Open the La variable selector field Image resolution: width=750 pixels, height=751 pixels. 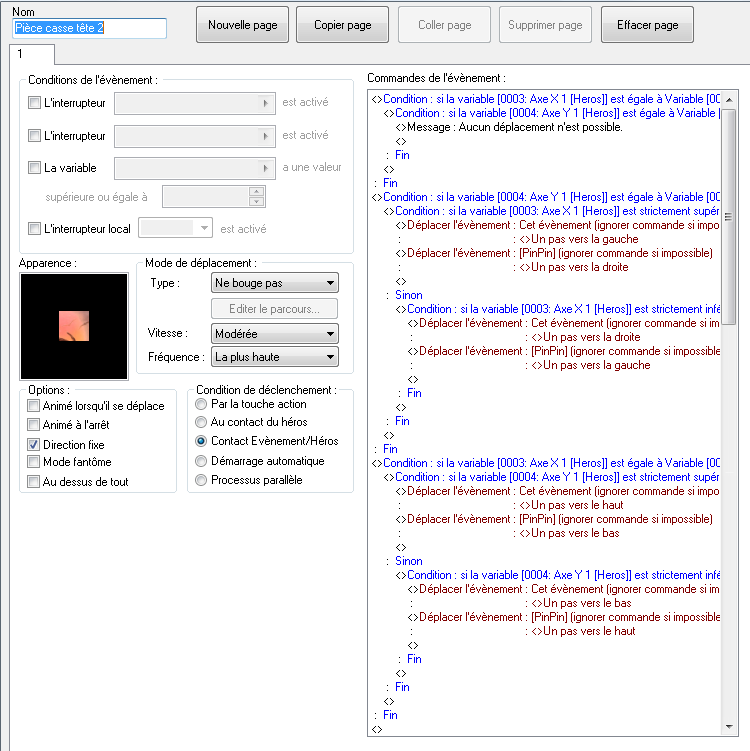click(195, 168)
